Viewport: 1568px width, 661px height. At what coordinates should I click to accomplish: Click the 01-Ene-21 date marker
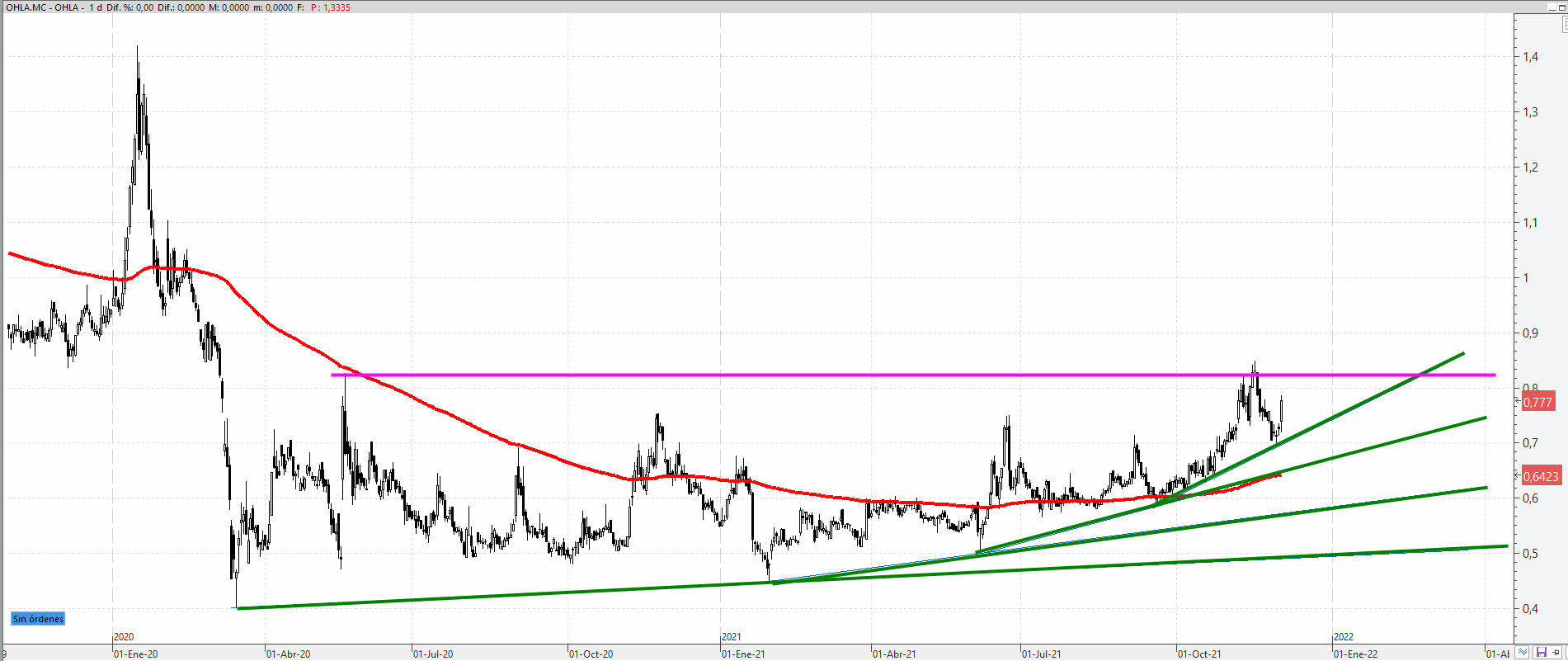743,654
